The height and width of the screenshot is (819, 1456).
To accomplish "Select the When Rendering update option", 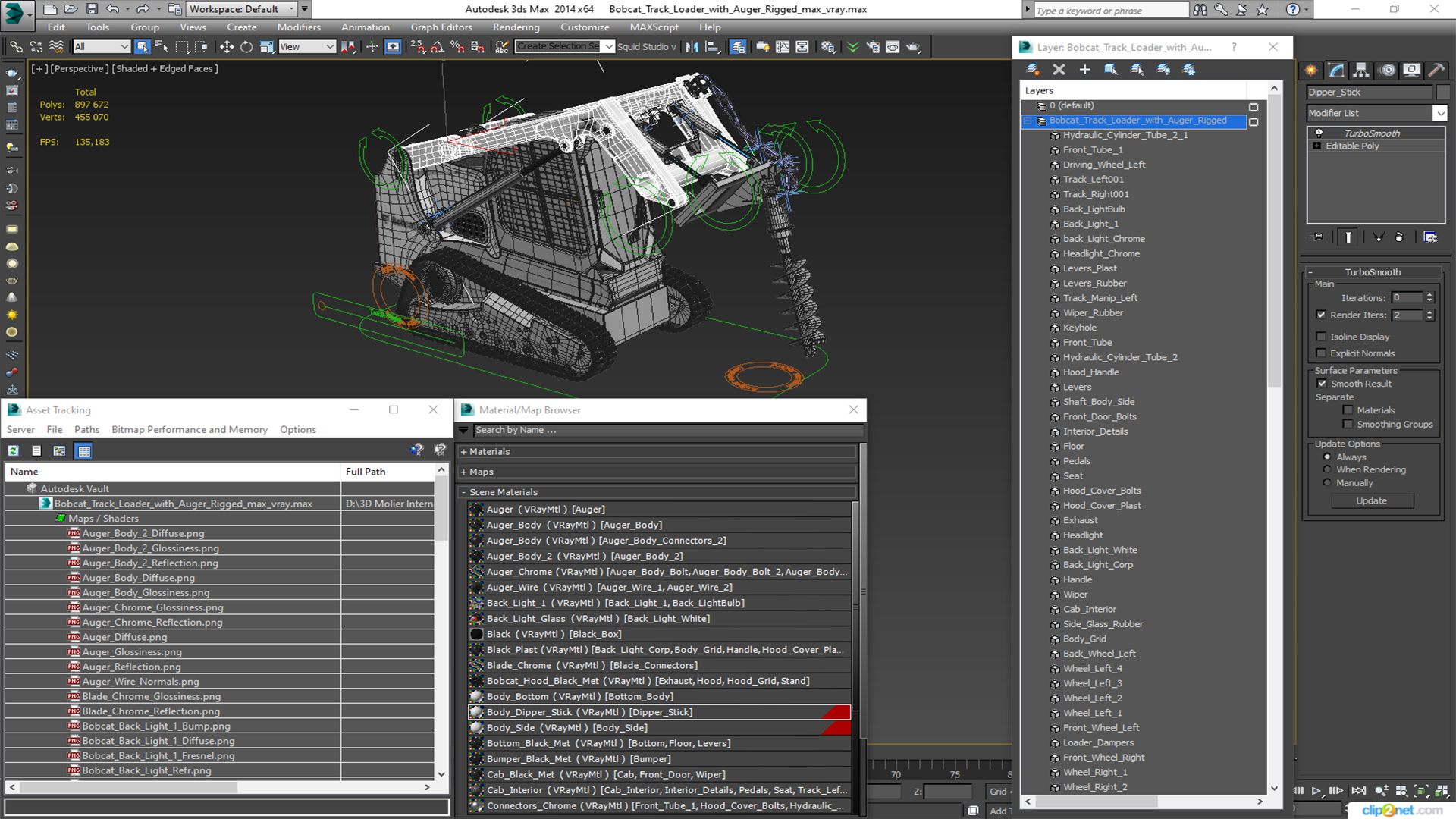I will pos(1327,470).
